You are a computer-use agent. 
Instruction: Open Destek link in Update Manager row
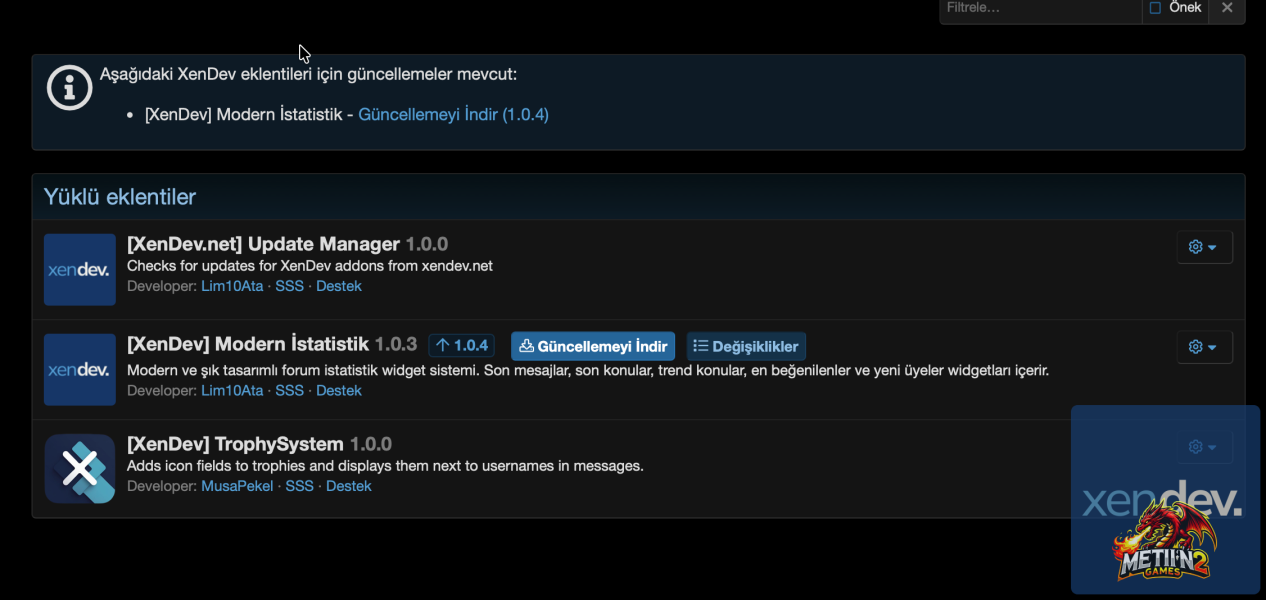pyautogui.click(x=339, y=286)
